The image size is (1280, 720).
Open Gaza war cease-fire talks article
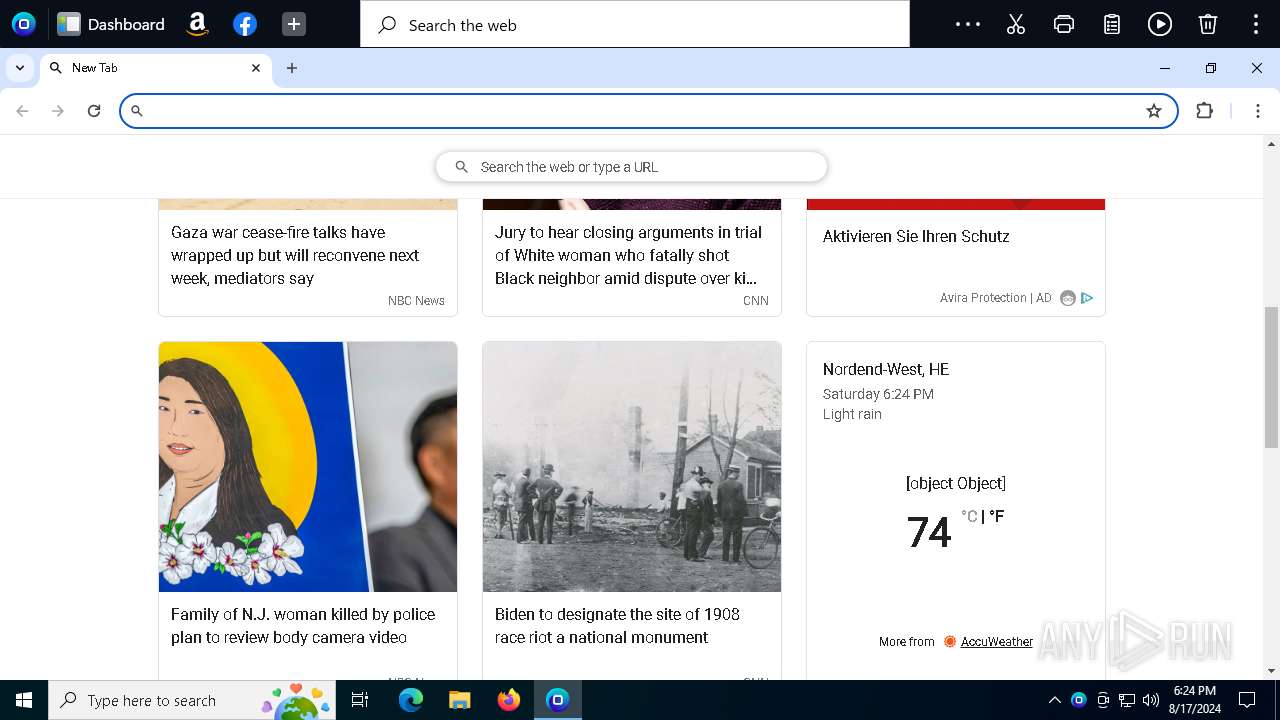(x=294, y=255)
